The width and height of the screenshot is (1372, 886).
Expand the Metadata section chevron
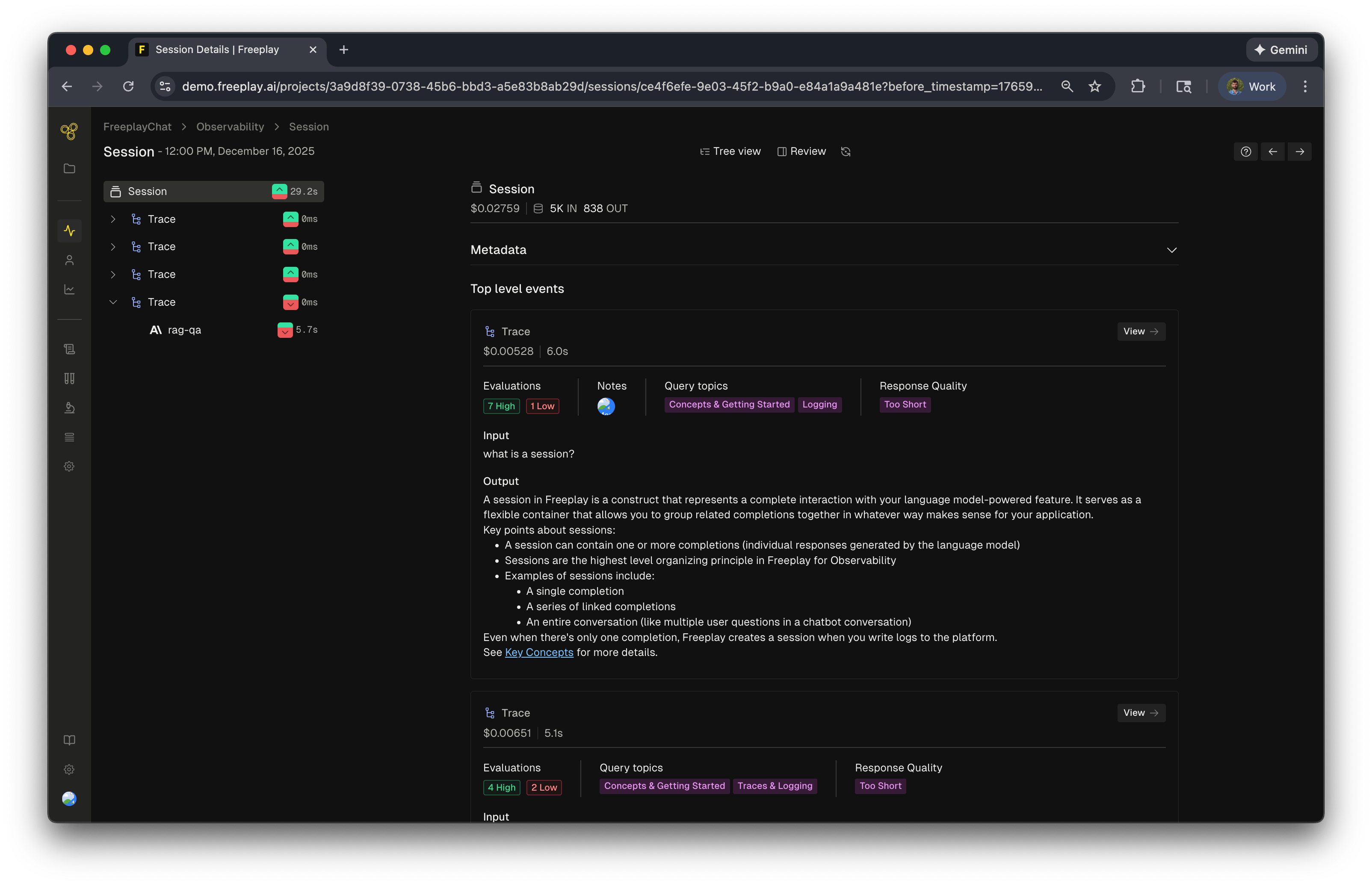1171,250
